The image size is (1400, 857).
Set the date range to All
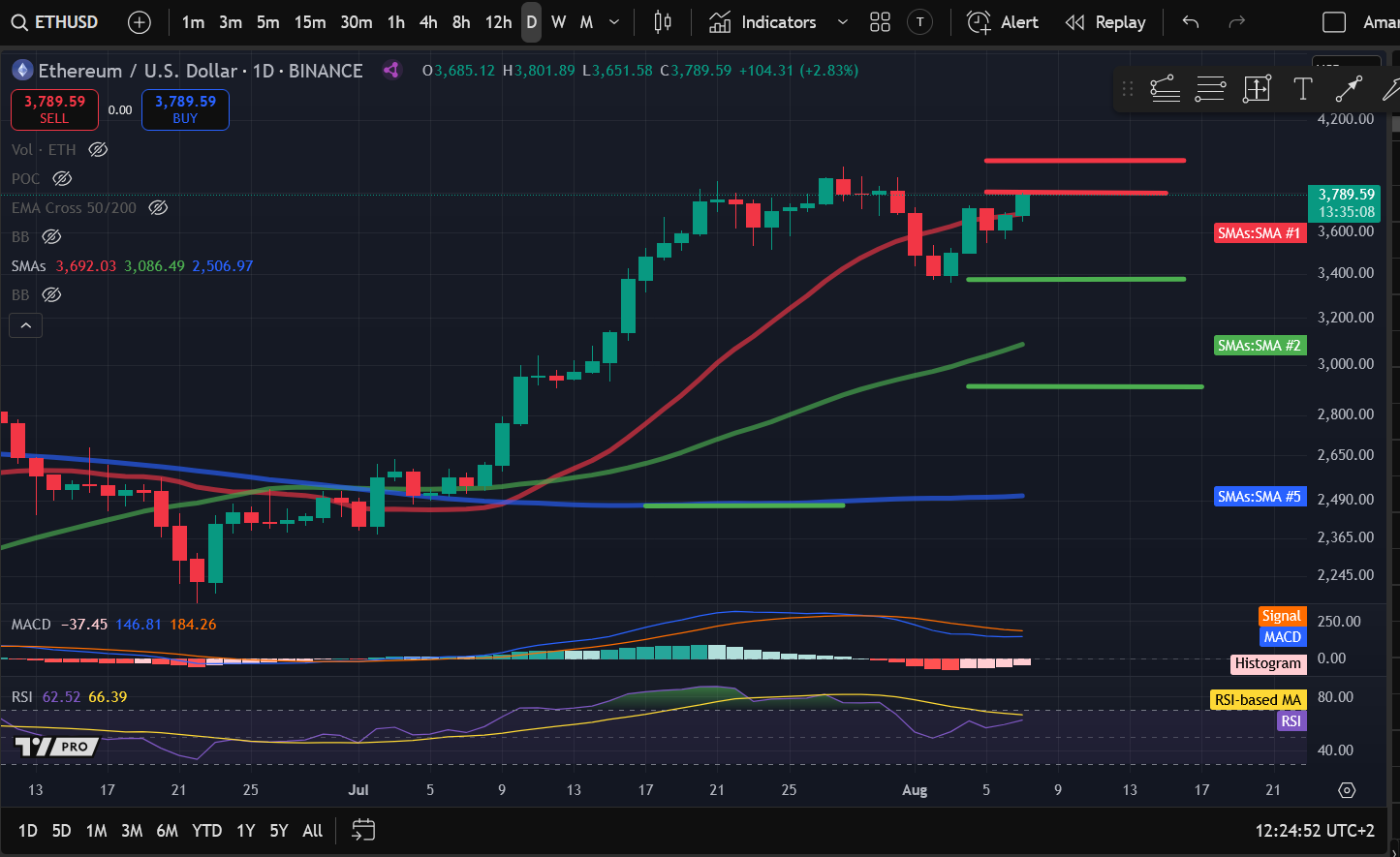312,830
